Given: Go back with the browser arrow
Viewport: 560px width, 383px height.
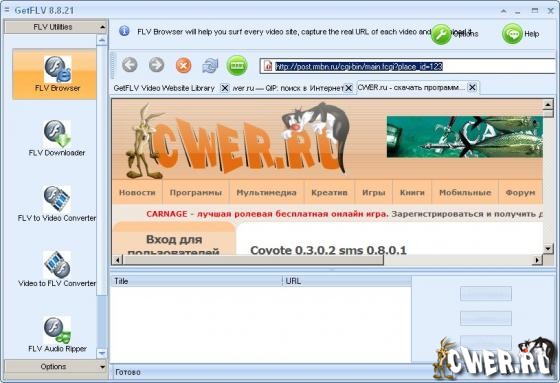Looking at the screenshot, I should pyautogui.click(x=130, y=65).
